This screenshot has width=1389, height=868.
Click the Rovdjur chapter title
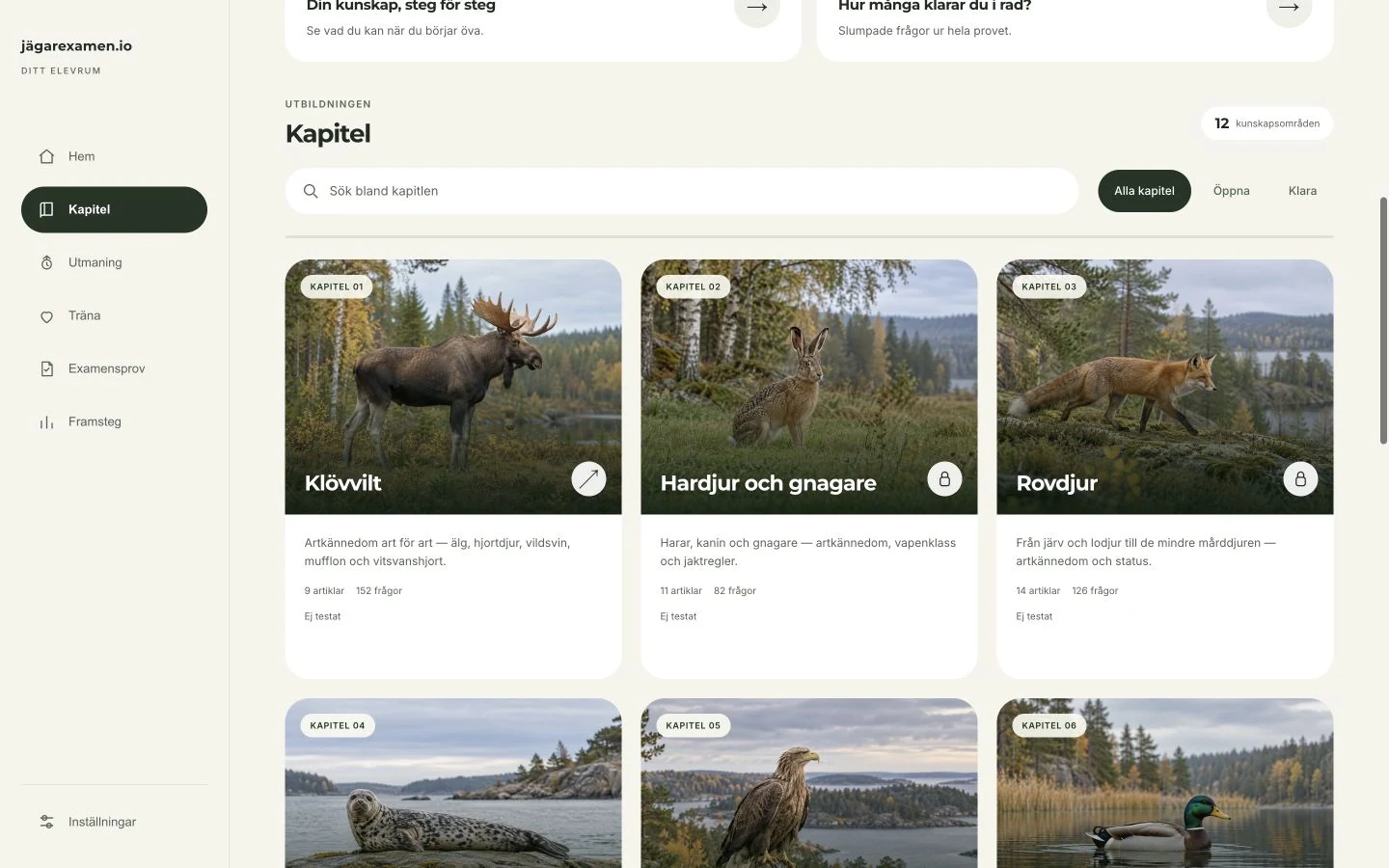pyautogui.click(x=1056, y=483)
